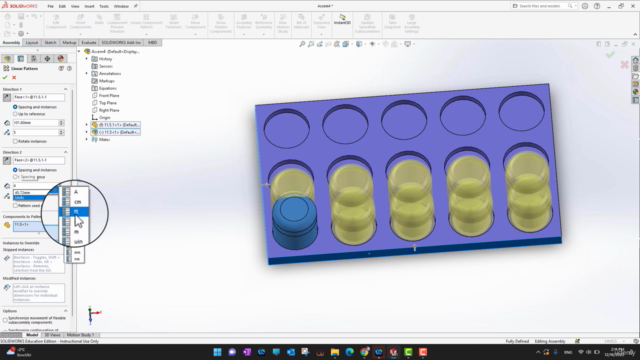
Task: Open the Tools menu
Action: click(104, 6)
